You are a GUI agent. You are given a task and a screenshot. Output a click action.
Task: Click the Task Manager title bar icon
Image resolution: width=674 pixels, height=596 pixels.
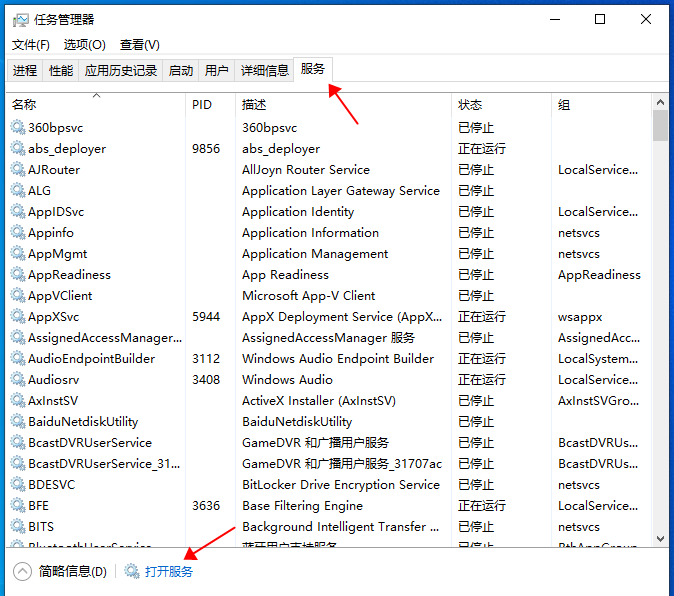click(21, 19)
